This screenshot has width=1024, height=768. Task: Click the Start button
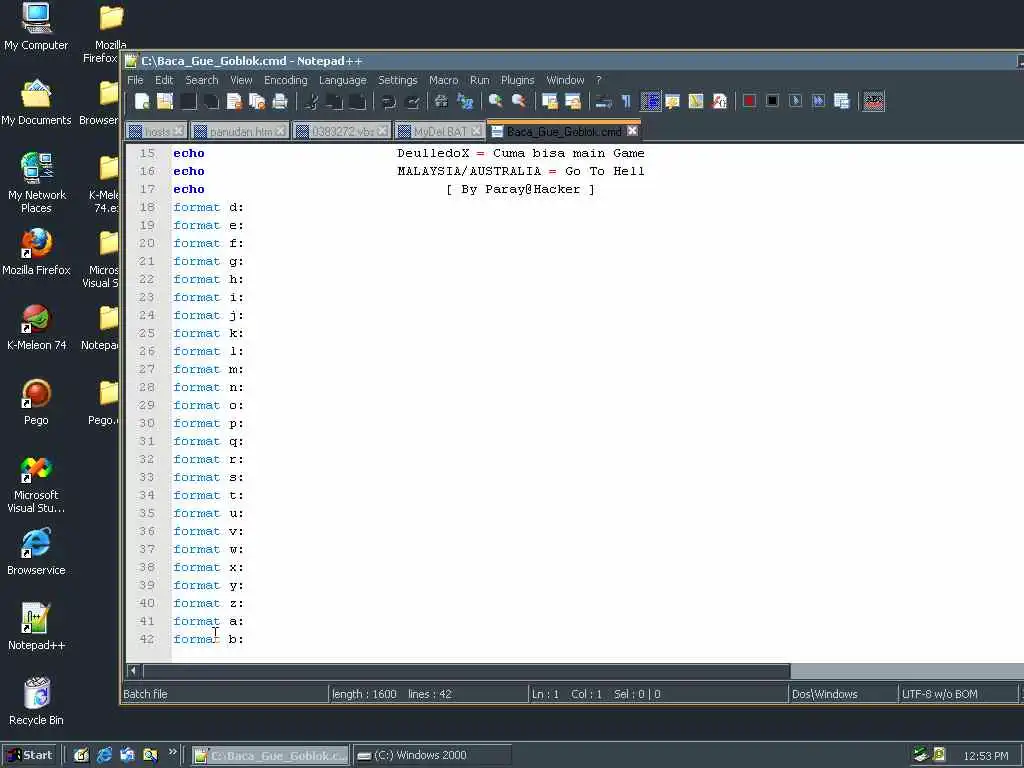tap(29, 755)
